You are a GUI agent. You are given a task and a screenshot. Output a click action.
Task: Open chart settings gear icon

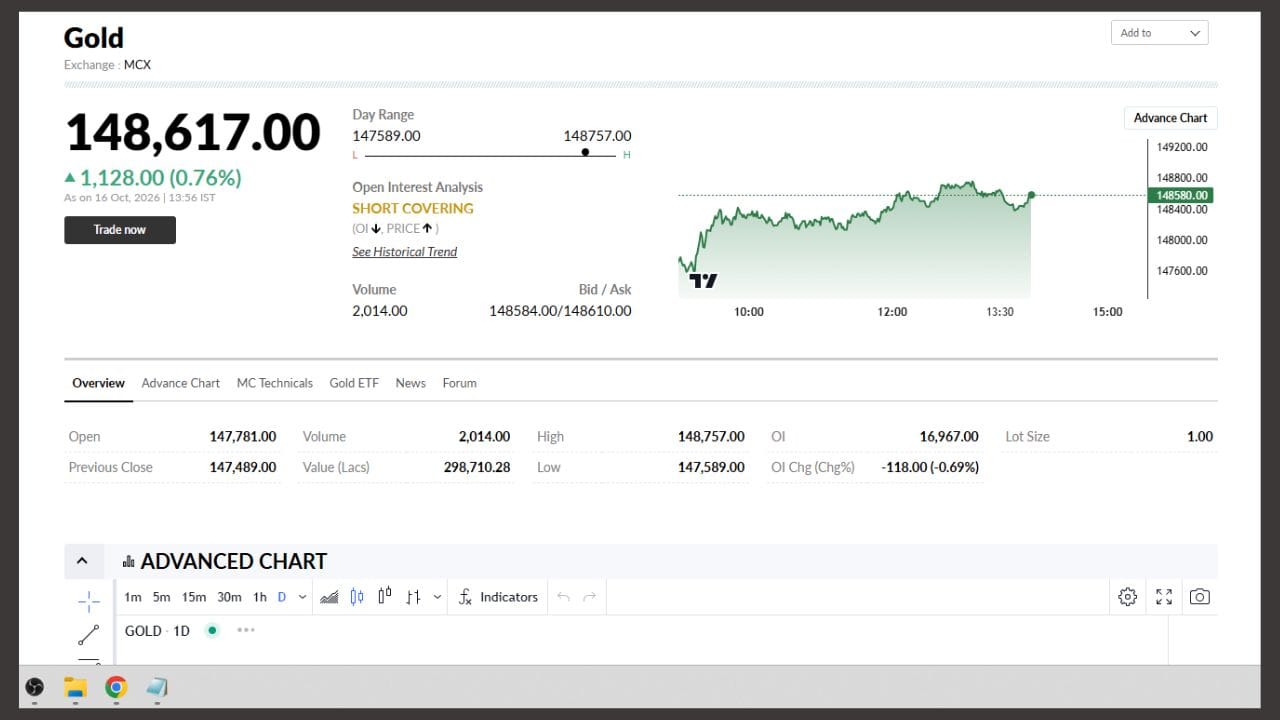click(1128, 597)
